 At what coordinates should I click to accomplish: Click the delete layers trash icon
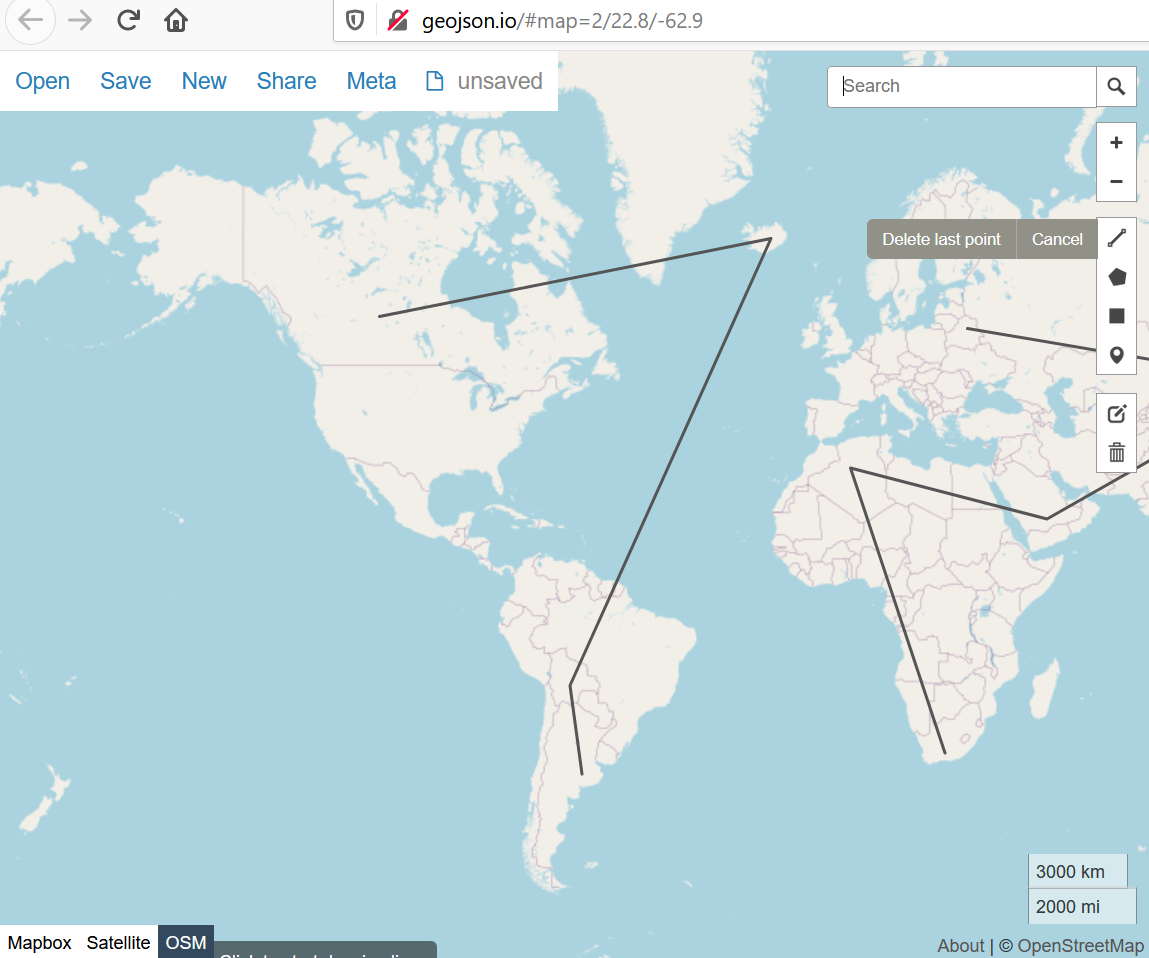point(1116,452)
